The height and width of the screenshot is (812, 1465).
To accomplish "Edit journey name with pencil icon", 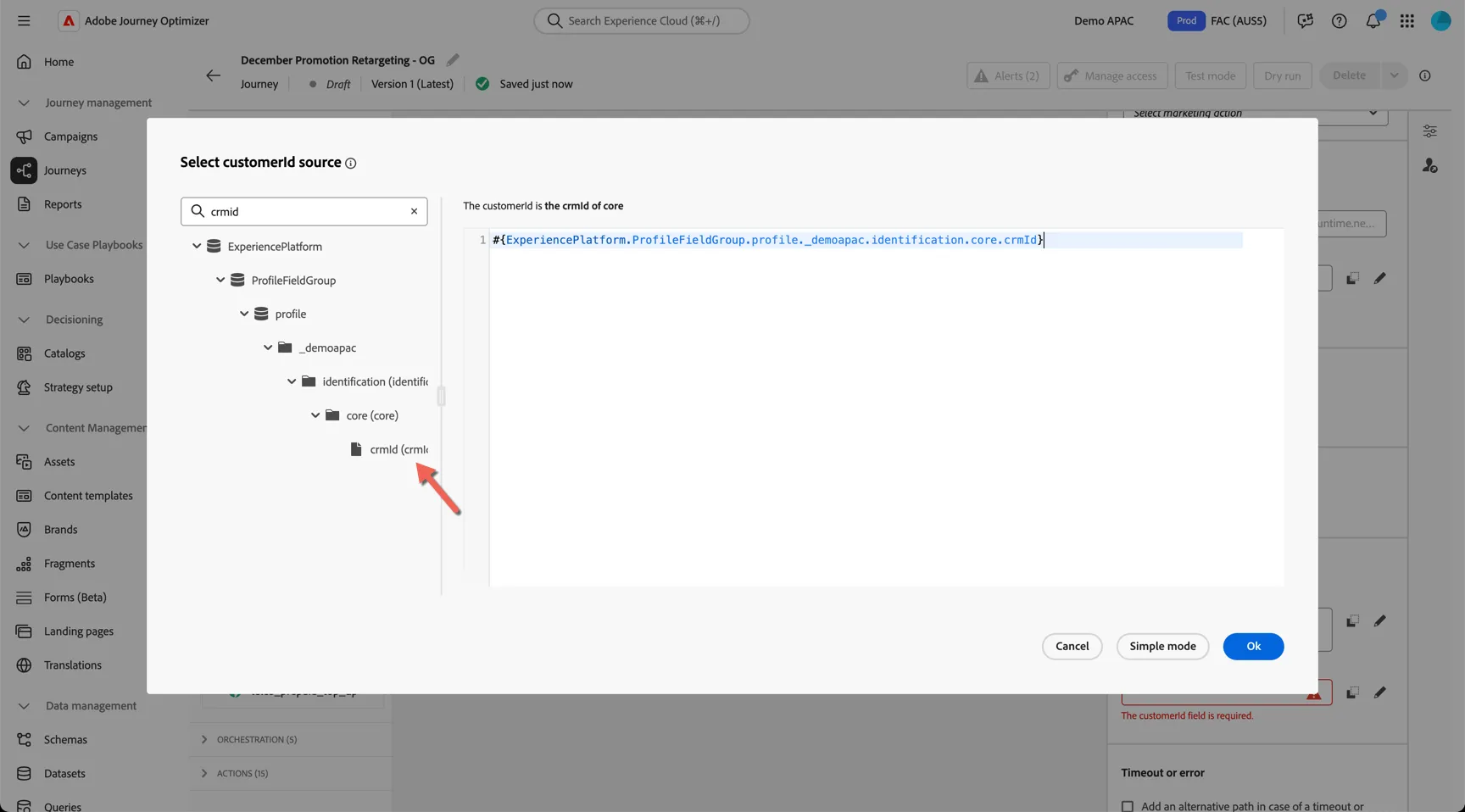I will pyautogui.click(x=453, y=60).
